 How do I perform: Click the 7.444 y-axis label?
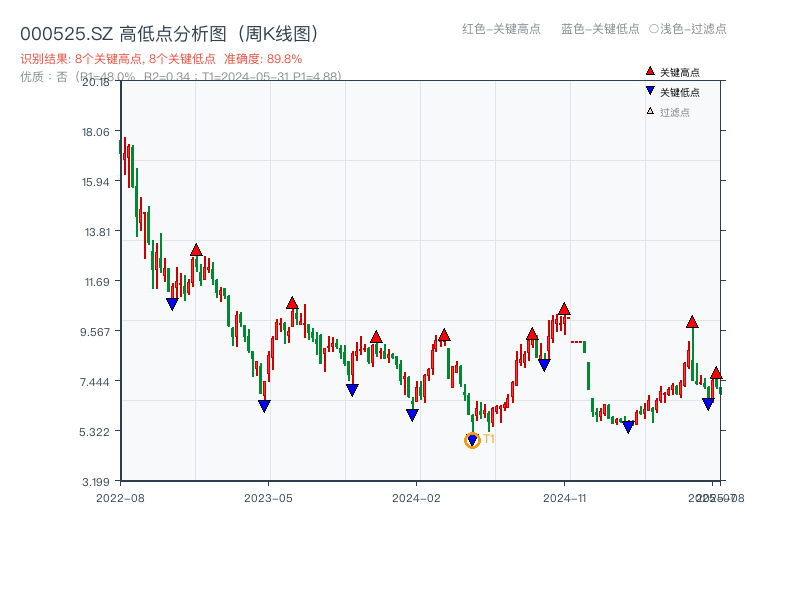pos(94,382)
